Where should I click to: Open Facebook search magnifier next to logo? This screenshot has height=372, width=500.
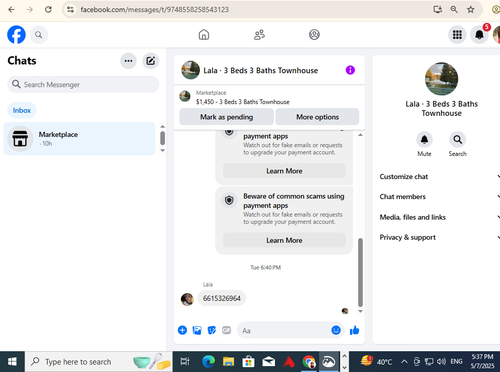(x=39, y=35)
